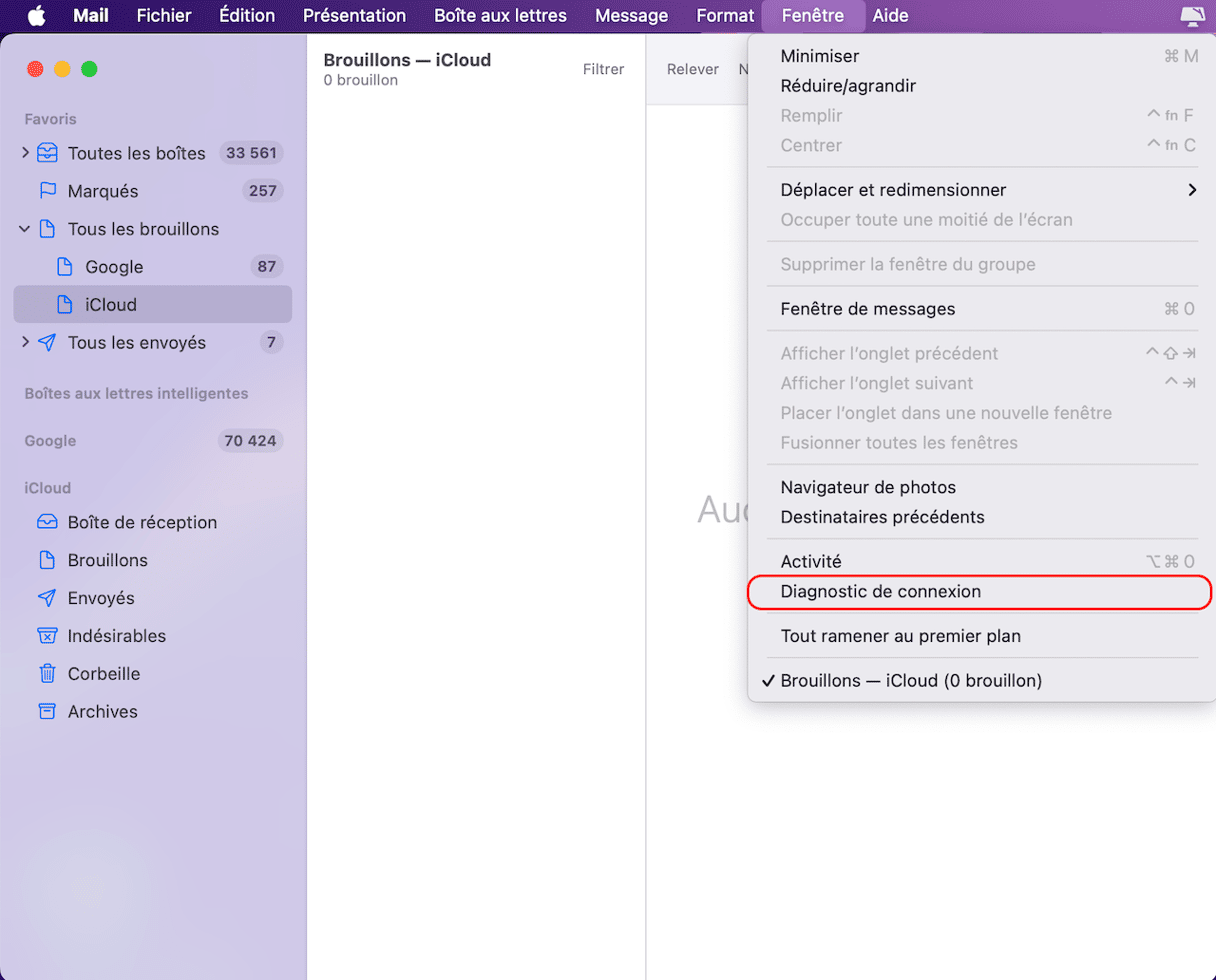Click the 87 count badge beside Google

click(x=267, y=267)
